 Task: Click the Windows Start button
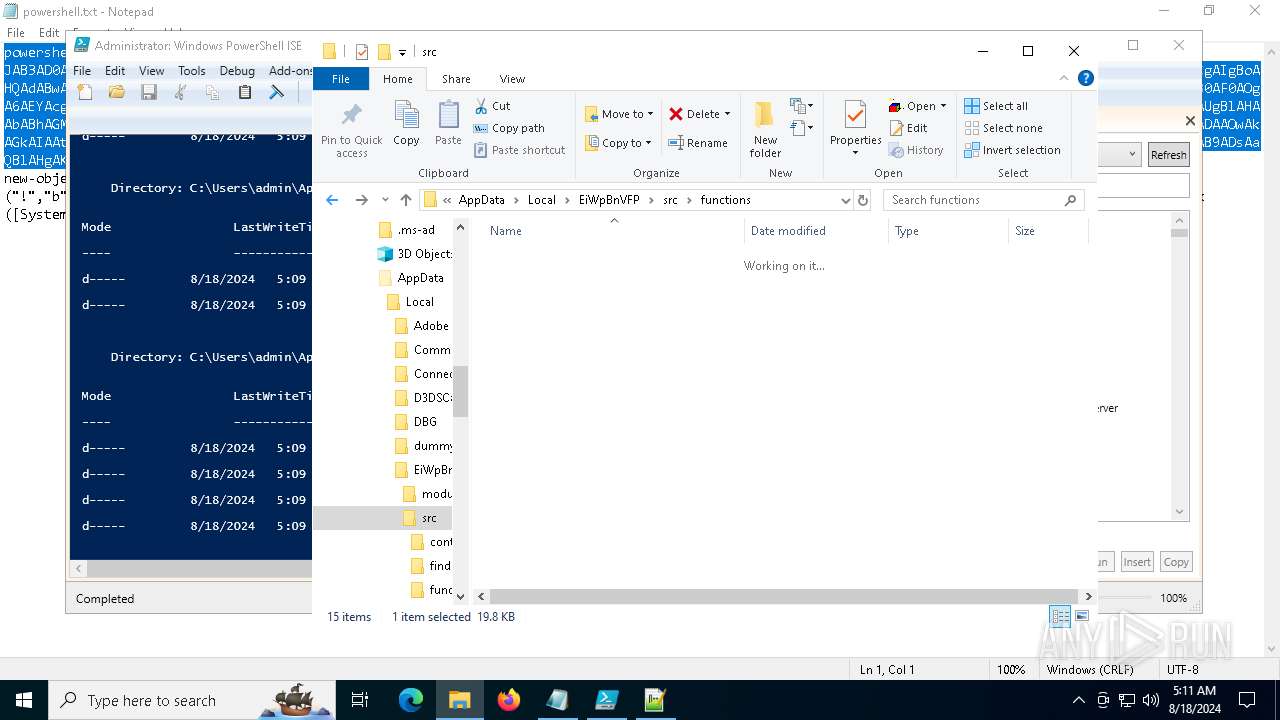coord(24,700)
